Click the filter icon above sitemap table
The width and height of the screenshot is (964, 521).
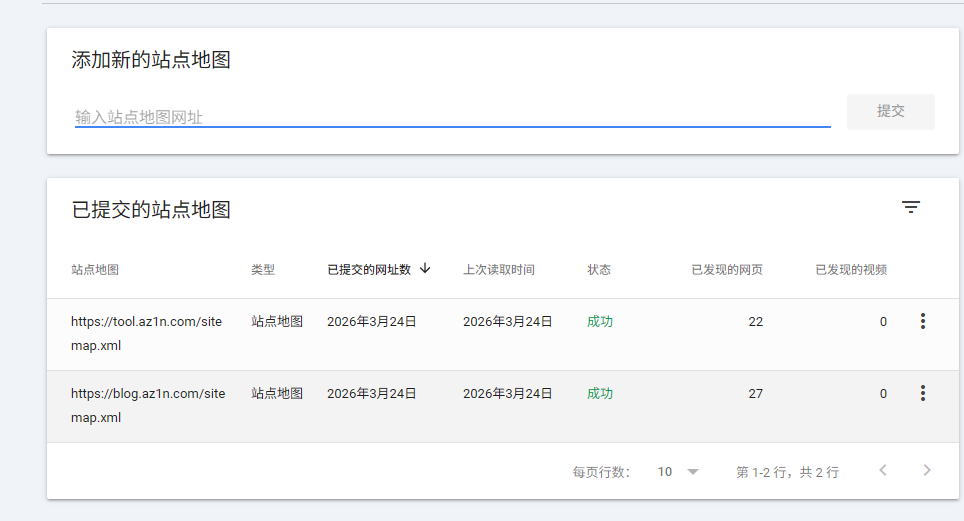click(910, 208)
